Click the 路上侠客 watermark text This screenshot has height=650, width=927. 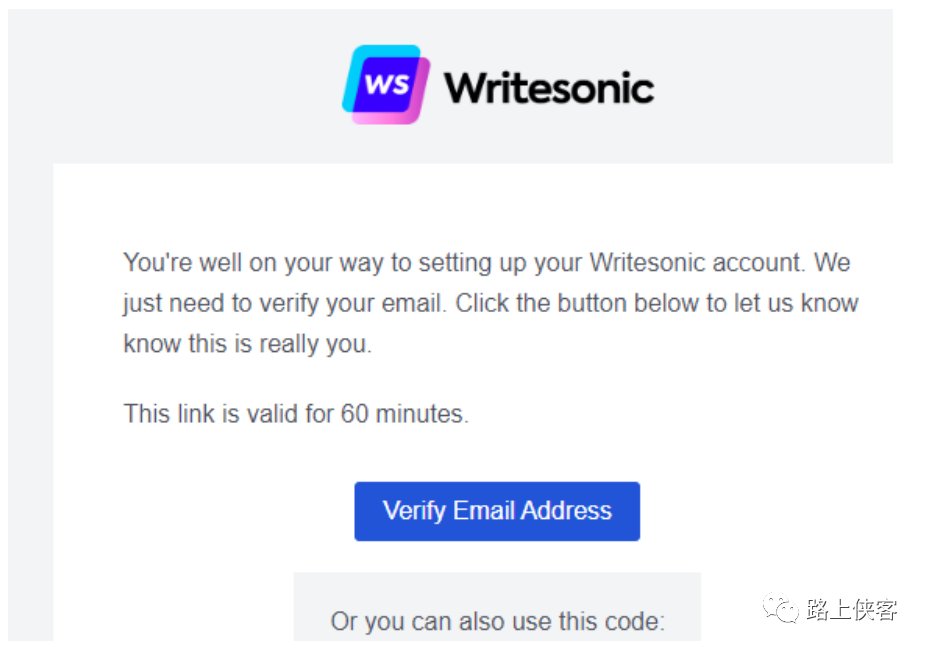pyautogui.click(x=851, y=609)
